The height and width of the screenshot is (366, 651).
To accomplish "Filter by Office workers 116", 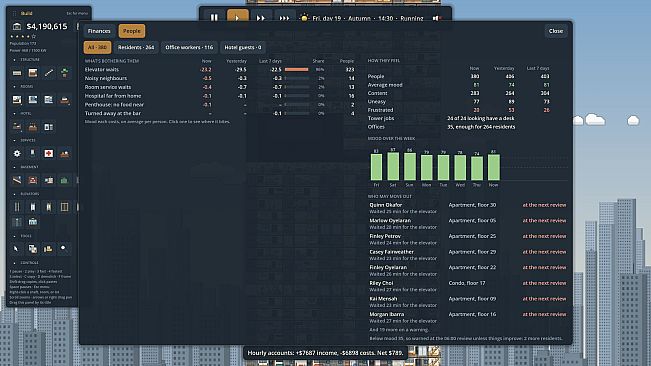I will pos(189,47).
